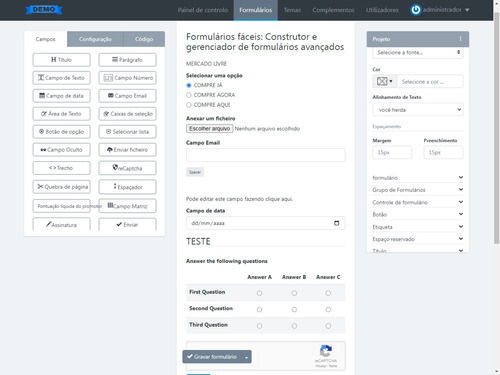Click the Selecione a cor field

[430, 81]
